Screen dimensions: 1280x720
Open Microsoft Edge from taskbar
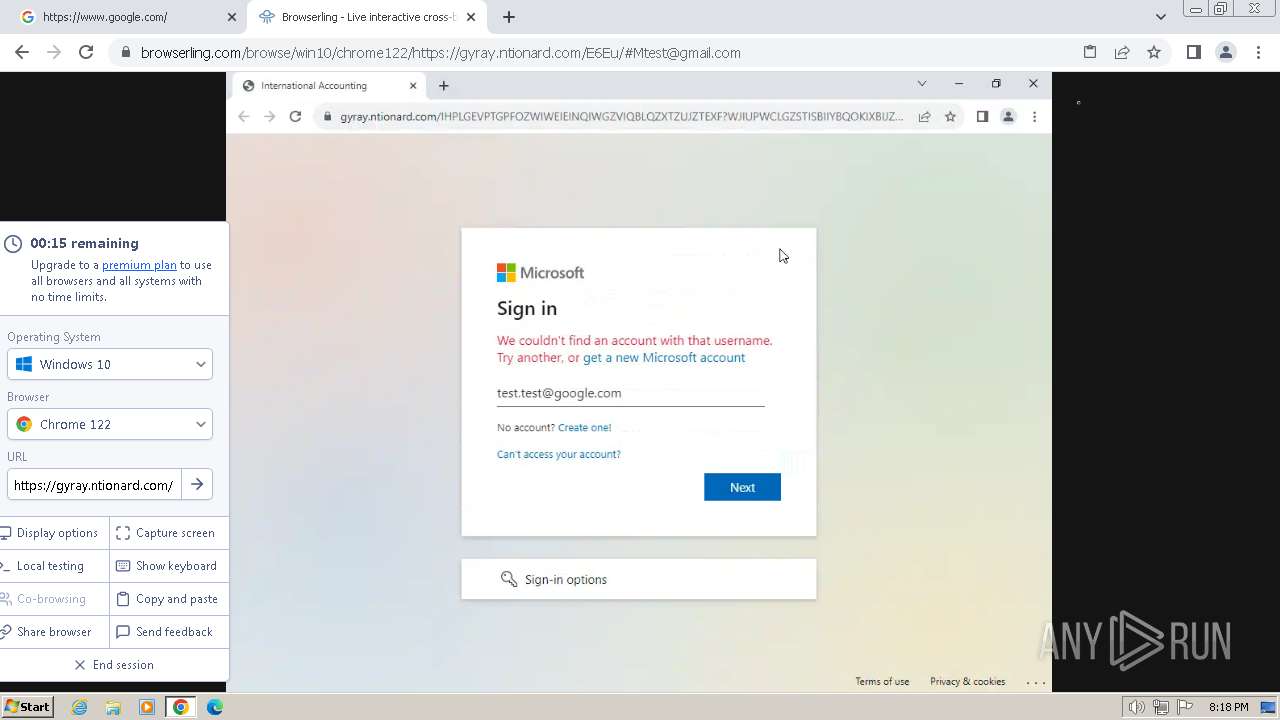coord(215,707)
